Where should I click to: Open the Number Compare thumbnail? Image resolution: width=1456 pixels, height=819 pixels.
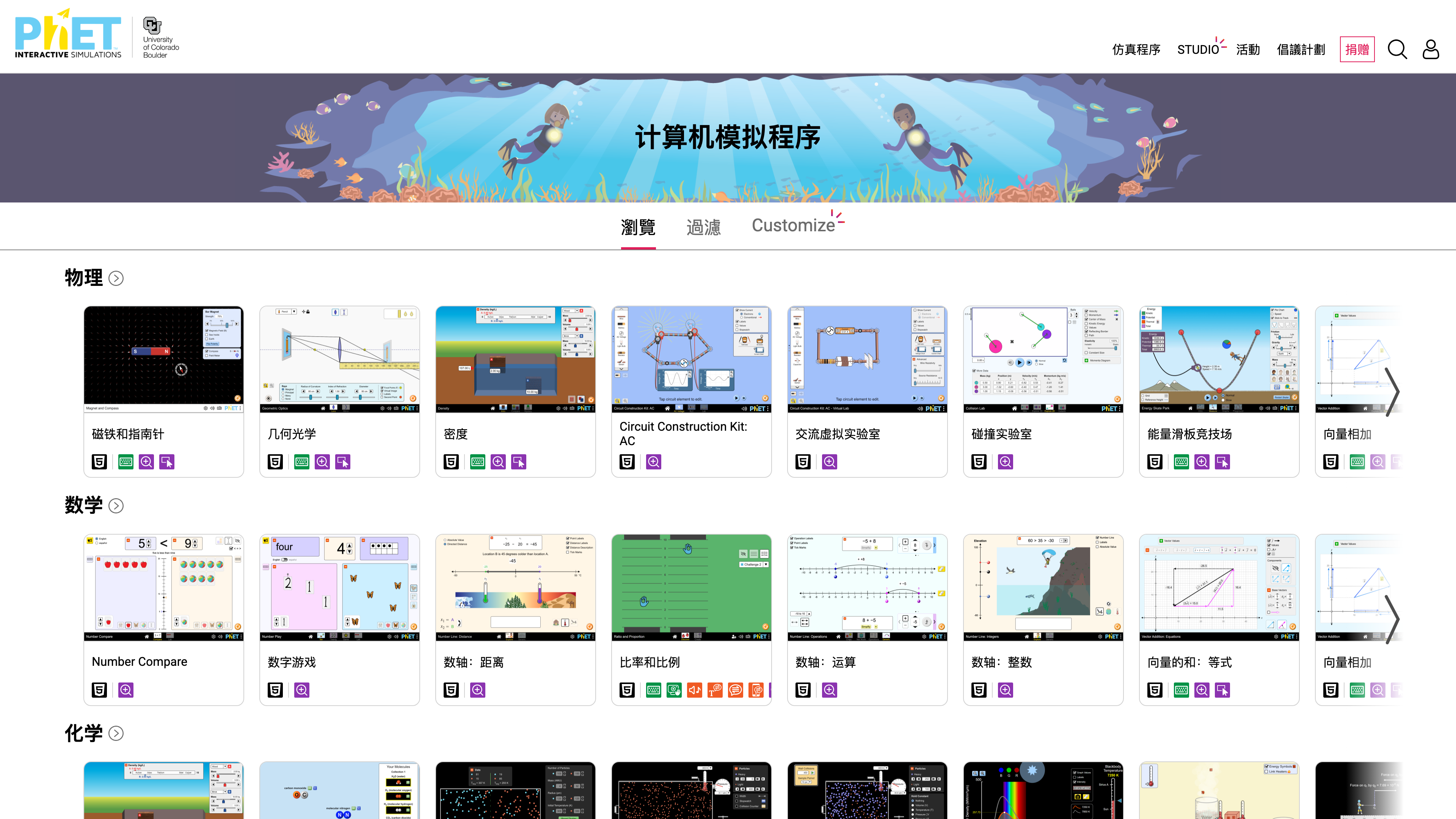(164, 587)
